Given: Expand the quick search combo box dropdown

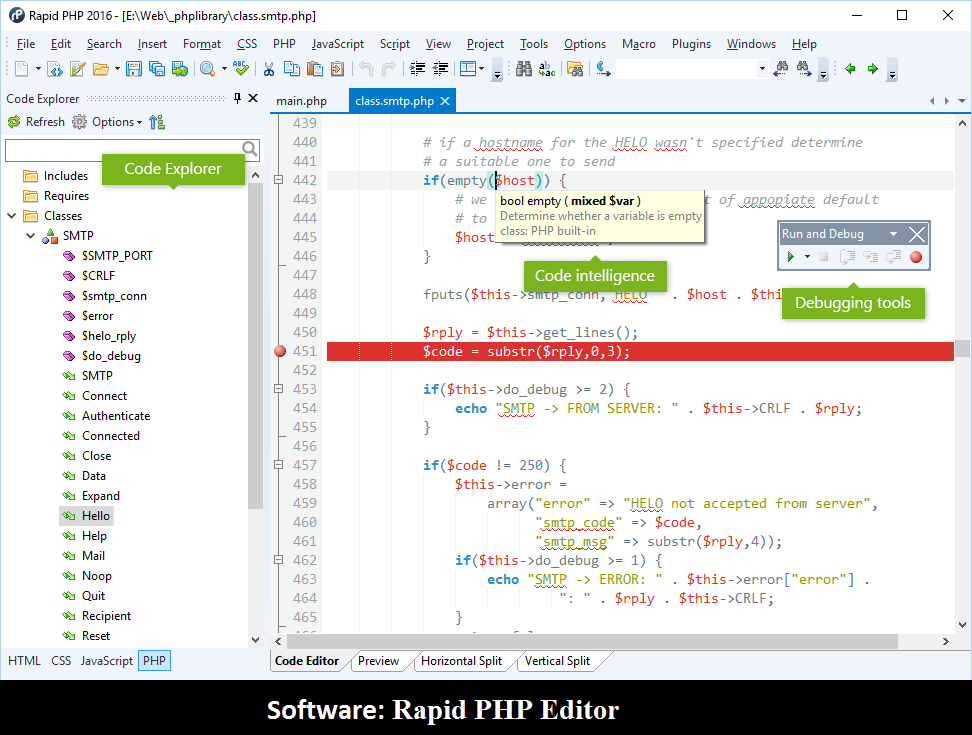Looking at the screenshot, I should click(x=762, y=69).
